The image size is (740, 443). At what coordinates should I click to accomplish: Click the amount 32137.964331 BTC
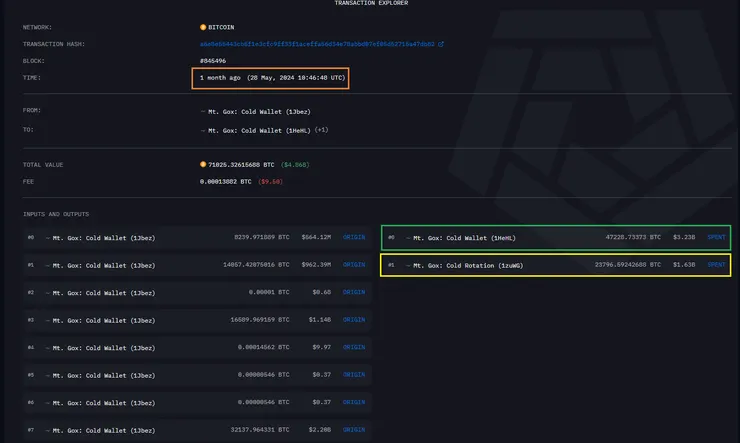coord(260,430)
